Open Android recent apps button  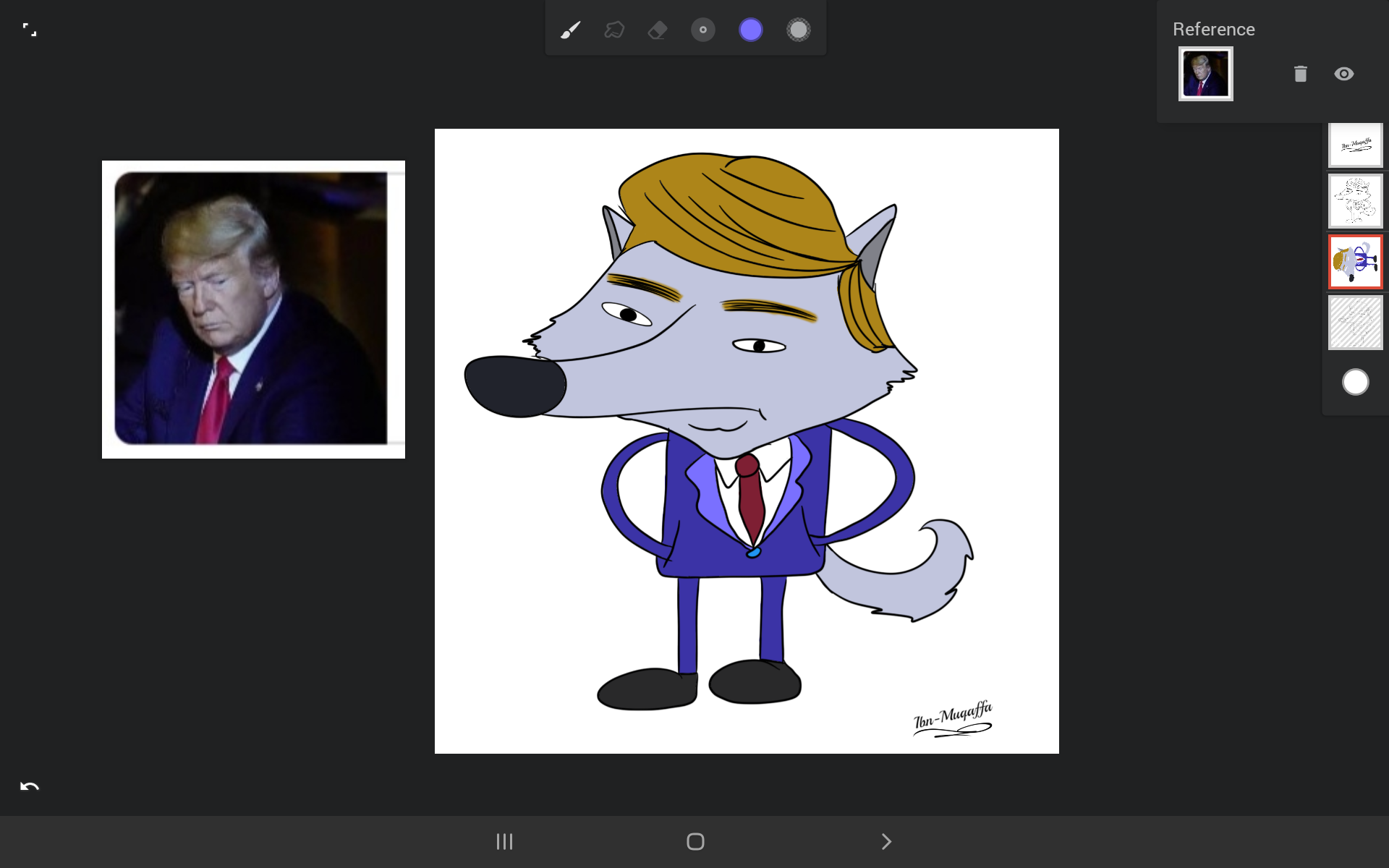pos(504,841)
